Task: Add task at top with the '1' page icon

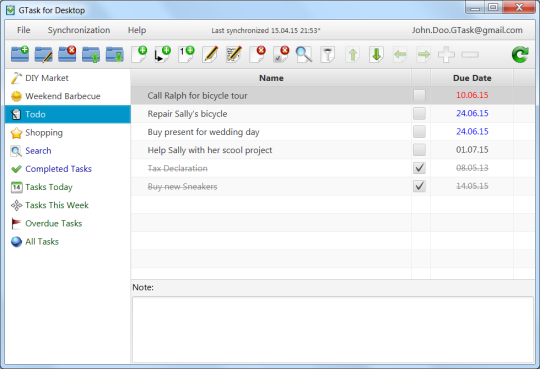Action: pos(186,54)
